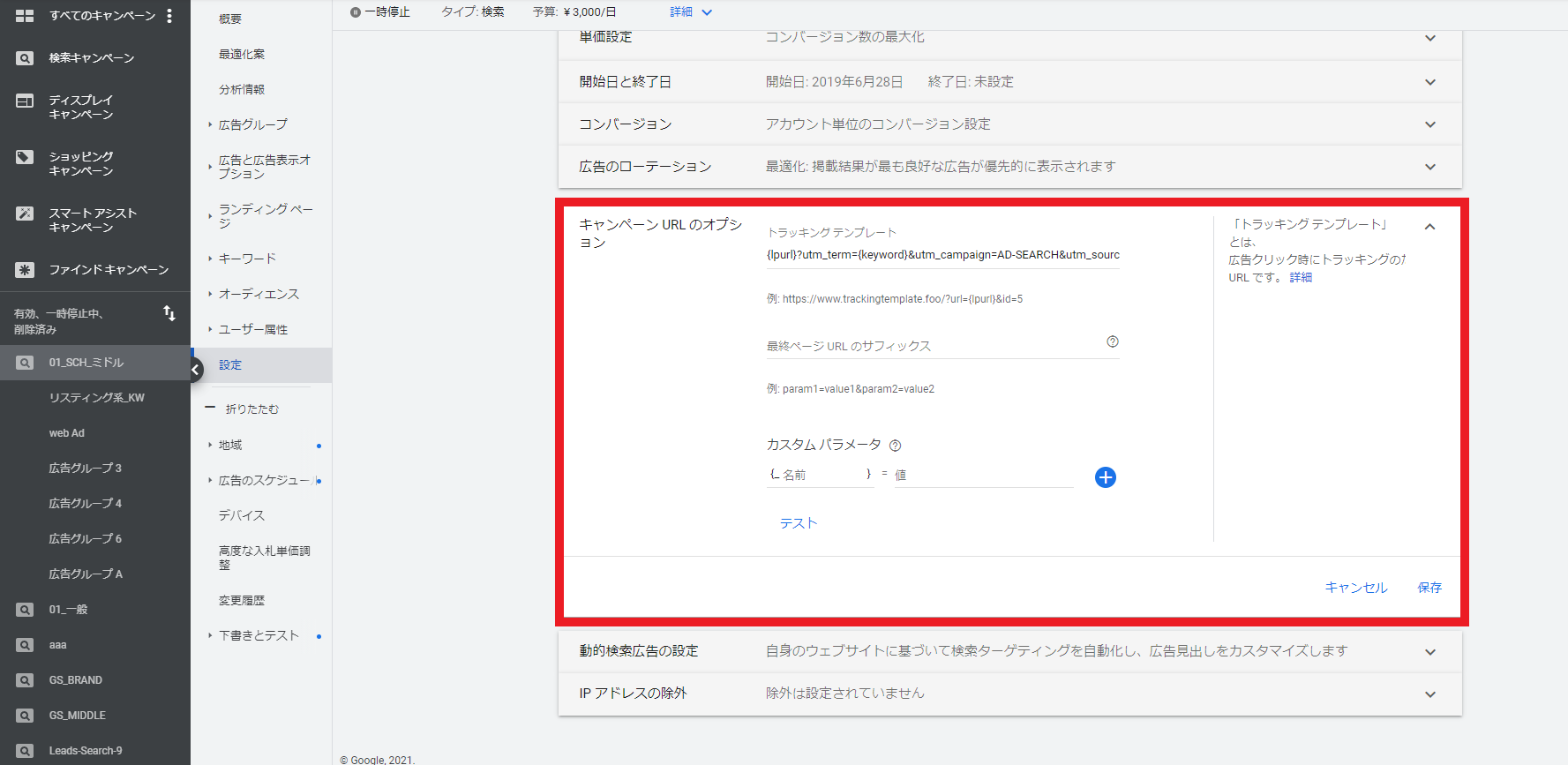1568x765 pixels.
Task: Expand the IP アドレスの除外 row
Action: coord(1430,694)
